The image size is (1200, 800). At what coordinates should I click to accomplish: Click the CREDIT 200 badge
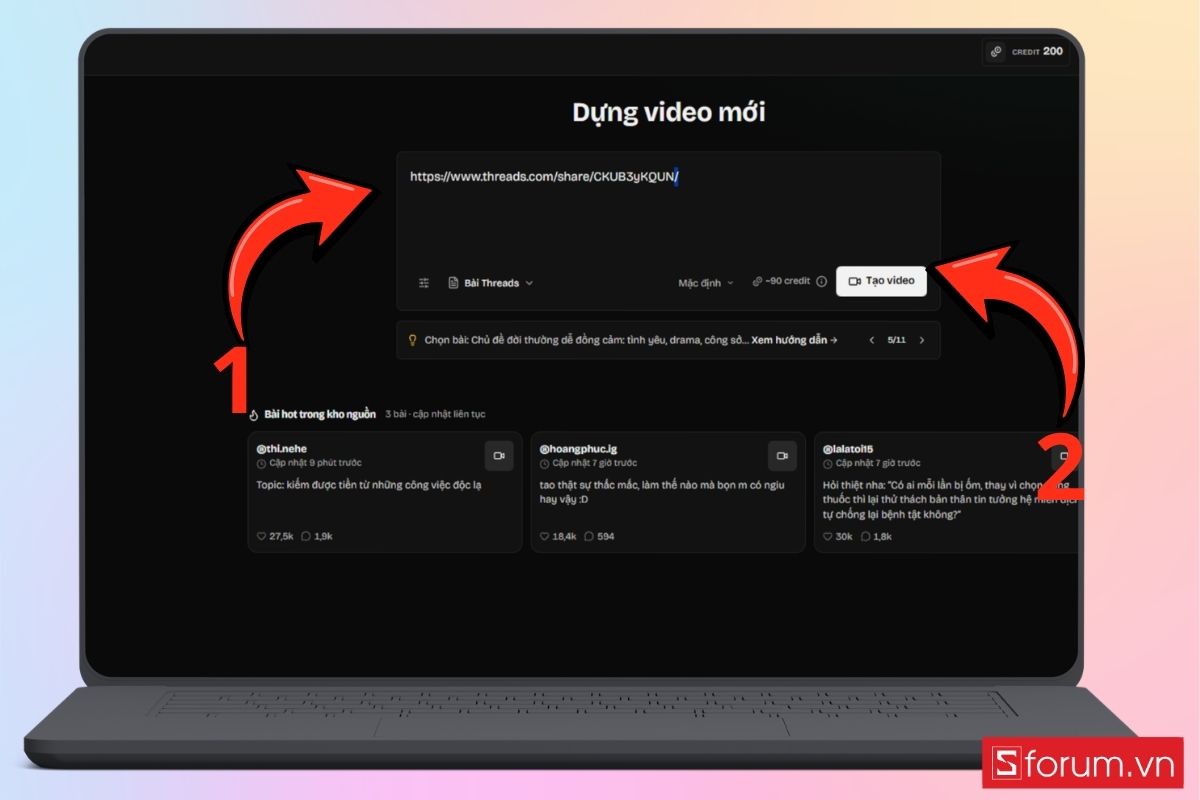tap(1026, 51)
